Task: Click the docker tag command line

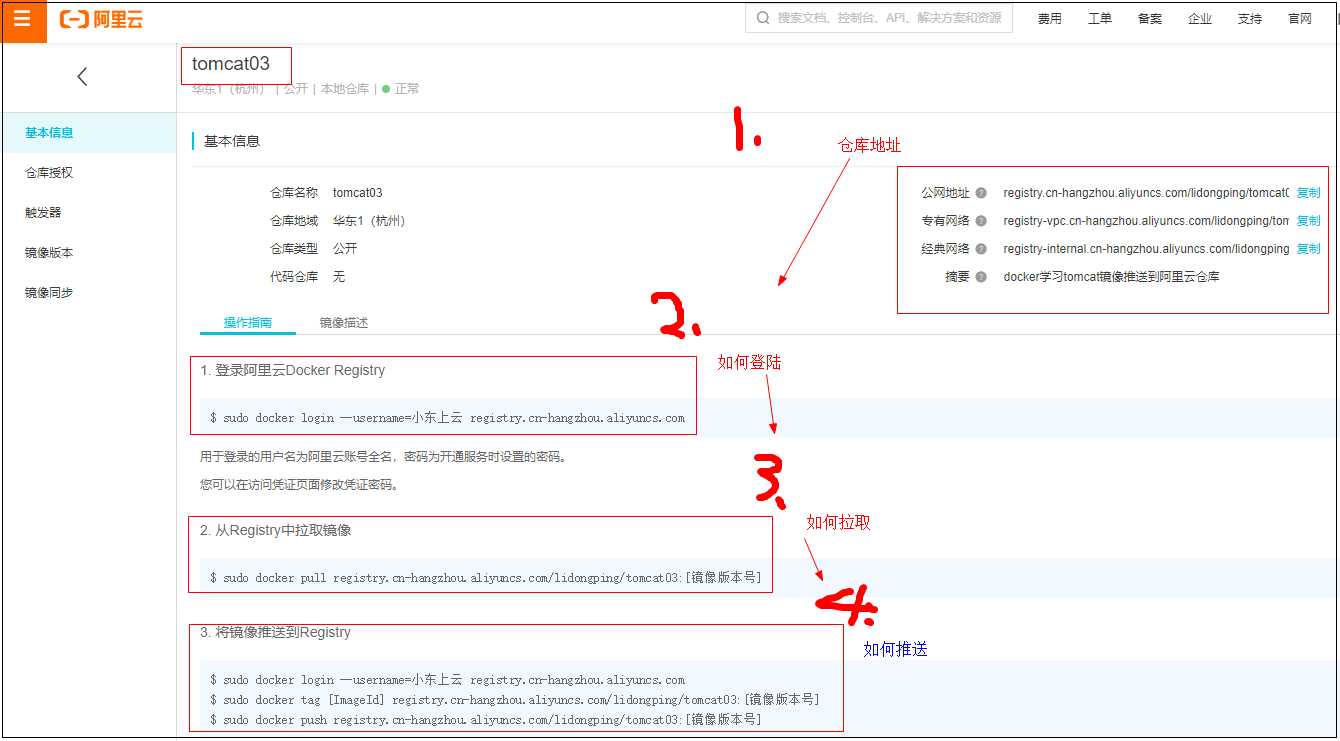Action: point(514,700)
